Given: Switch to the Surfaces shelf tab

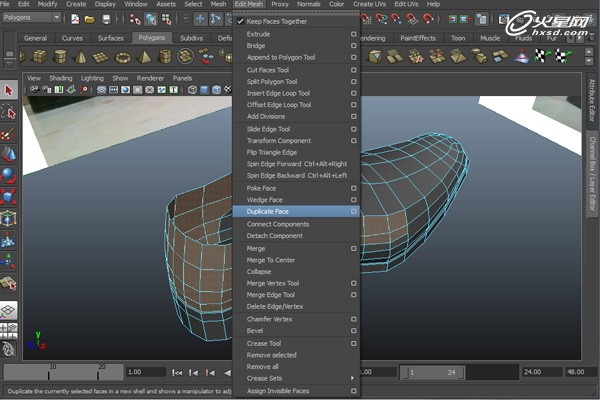Looking at the screenshot, I should pyautogui.click(x=110, y=38).
